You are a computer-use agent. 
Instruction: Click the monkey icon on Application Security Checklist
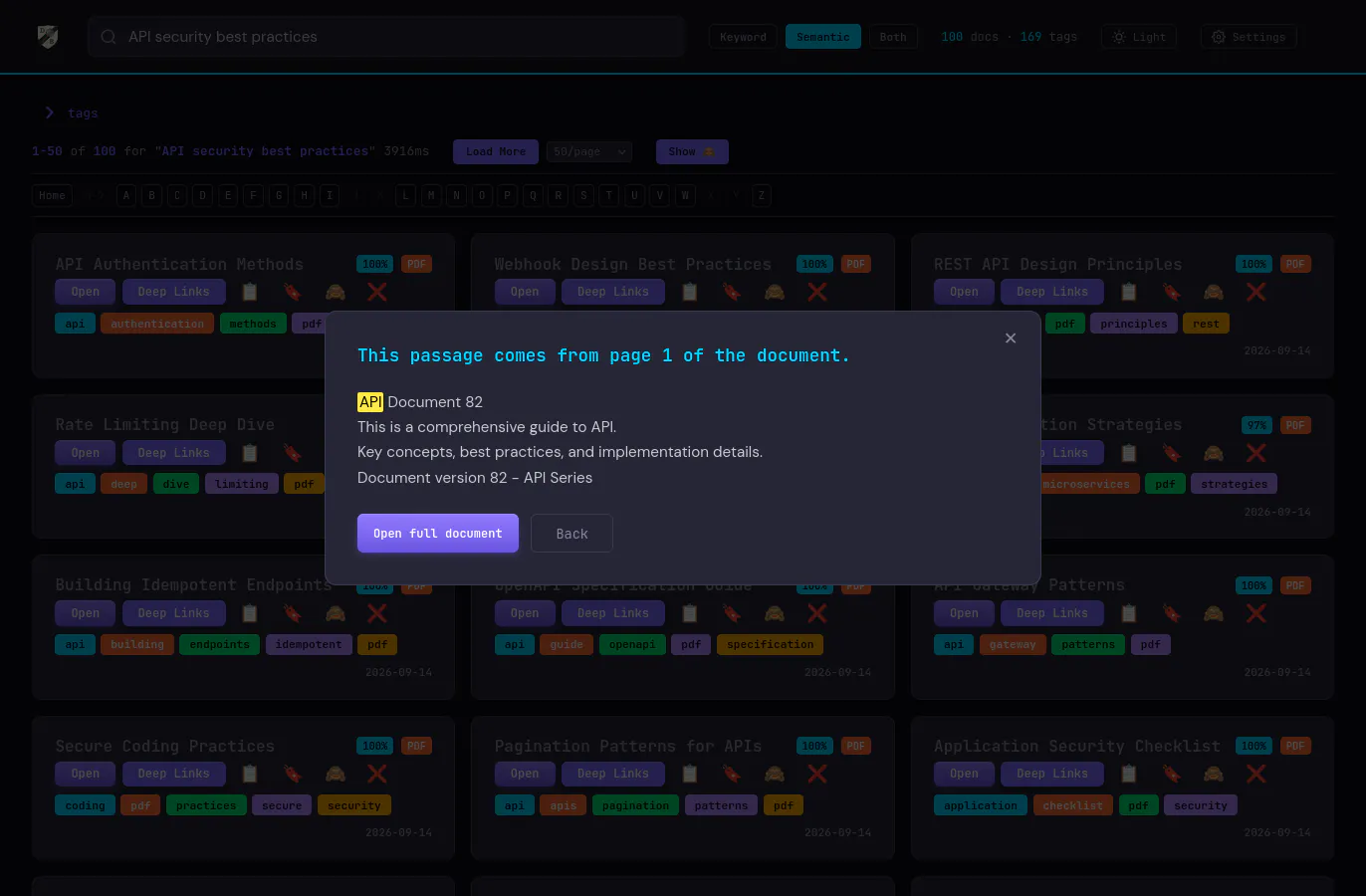[1214, 774]
